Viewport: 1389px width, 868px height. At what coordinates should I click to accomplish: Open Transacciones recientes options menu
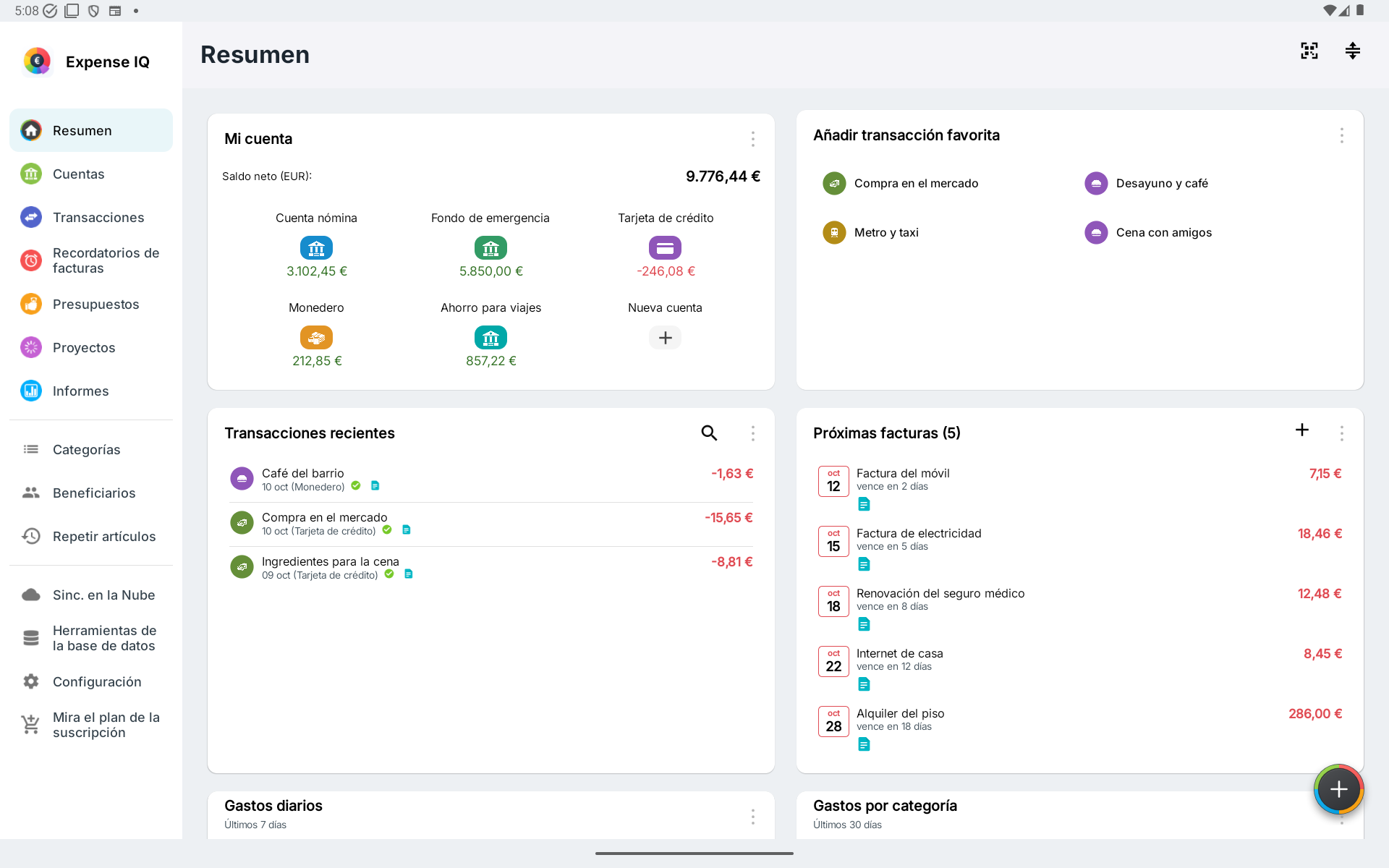[x=752, y=433]
